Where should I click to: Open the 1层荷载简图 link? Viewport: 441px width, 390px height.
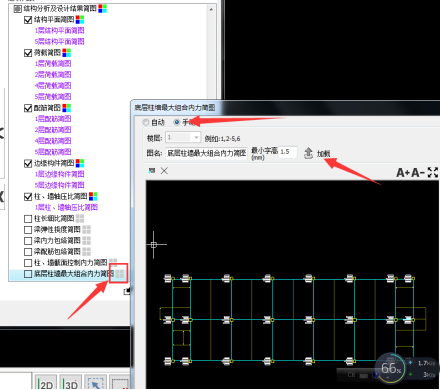pos(53,64)
